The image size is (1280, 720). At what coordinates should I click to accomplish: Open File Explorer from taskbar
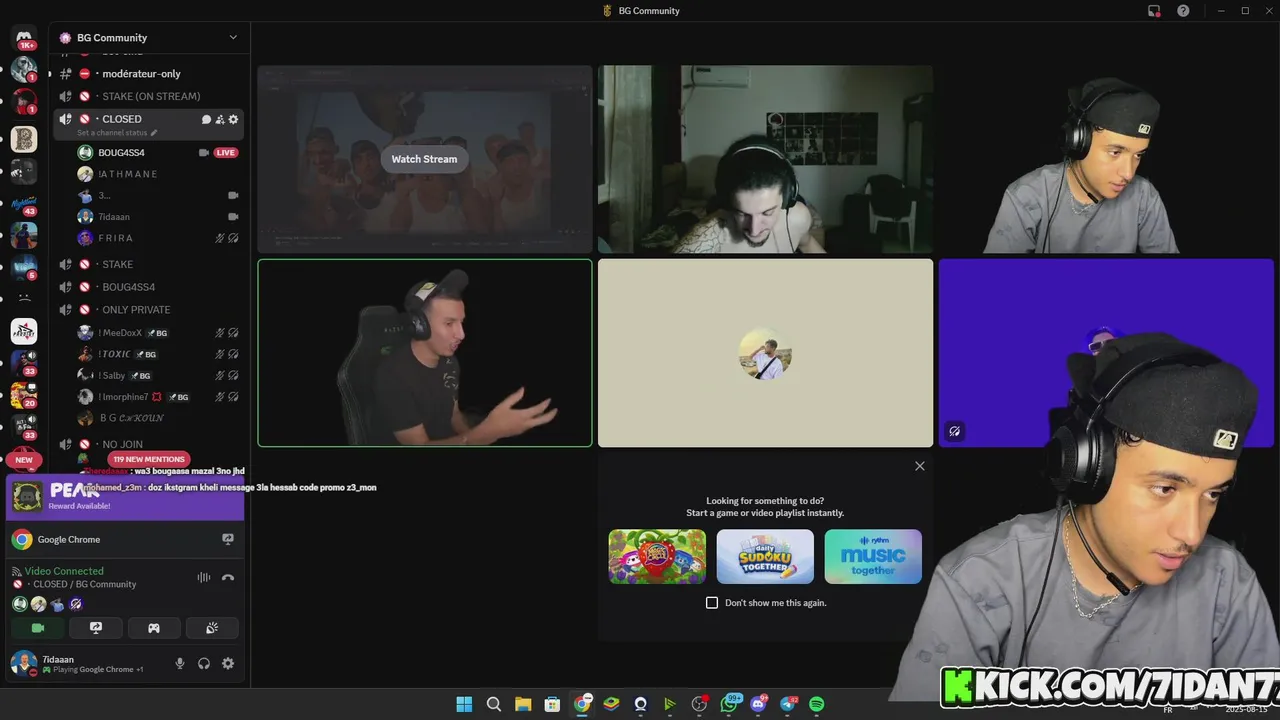(x=523, y=704)
